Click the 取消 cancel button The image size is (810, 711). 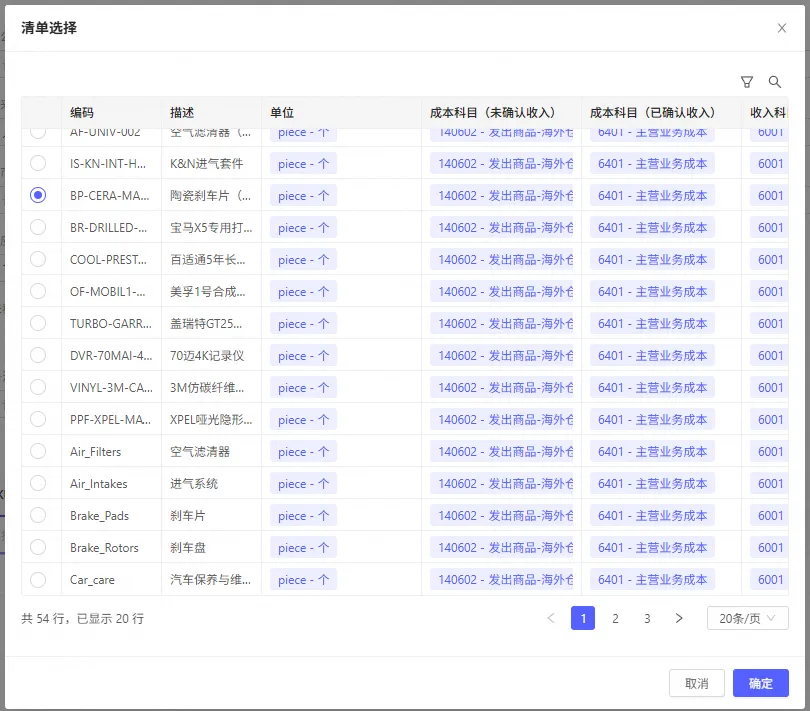pos(696,683)
